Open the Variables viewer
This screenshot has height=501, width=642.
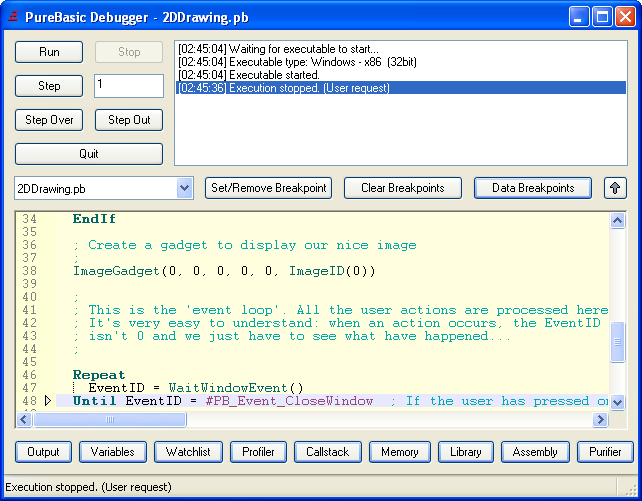pyautogui.click(x=113, y=452)
